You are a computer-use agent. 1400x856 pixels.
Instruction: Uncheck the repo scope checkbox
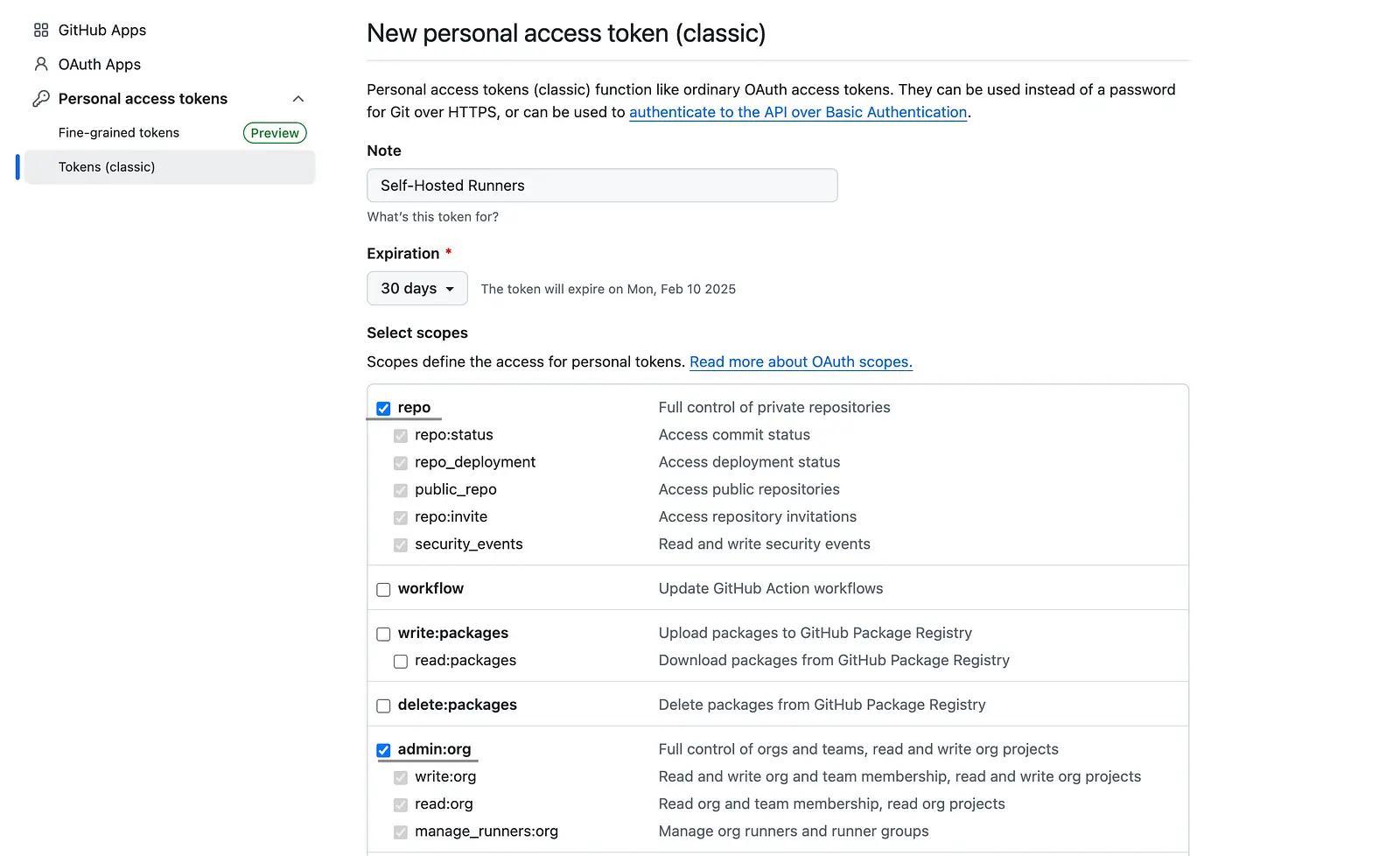[x=383, y=409]
